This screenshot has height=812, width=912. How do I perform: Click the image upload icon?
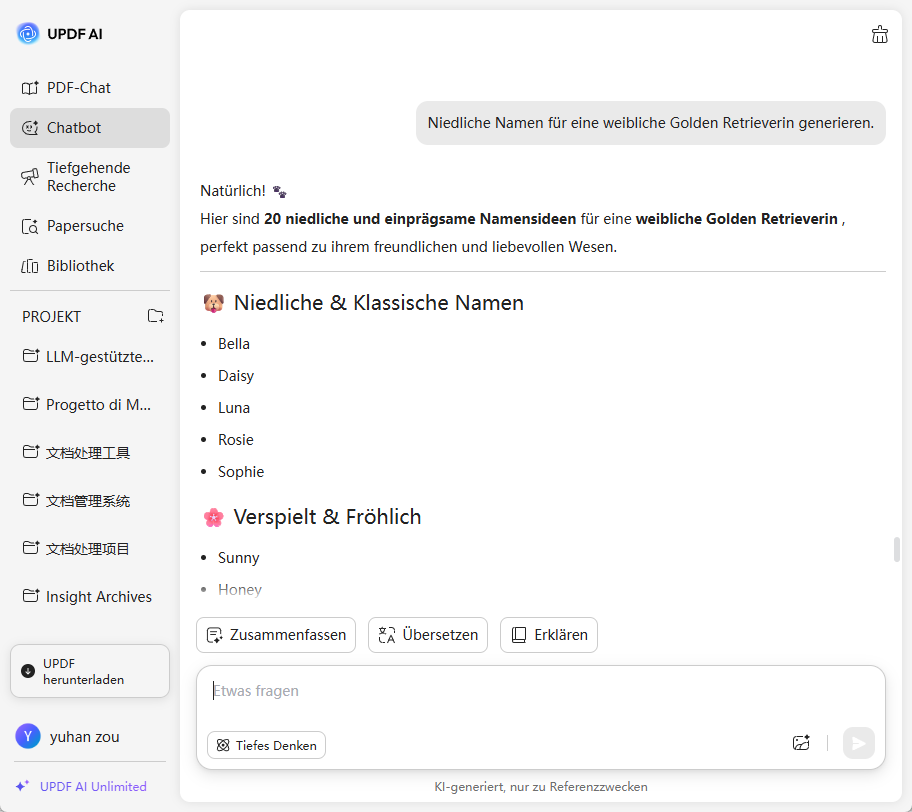coord(801,743)
